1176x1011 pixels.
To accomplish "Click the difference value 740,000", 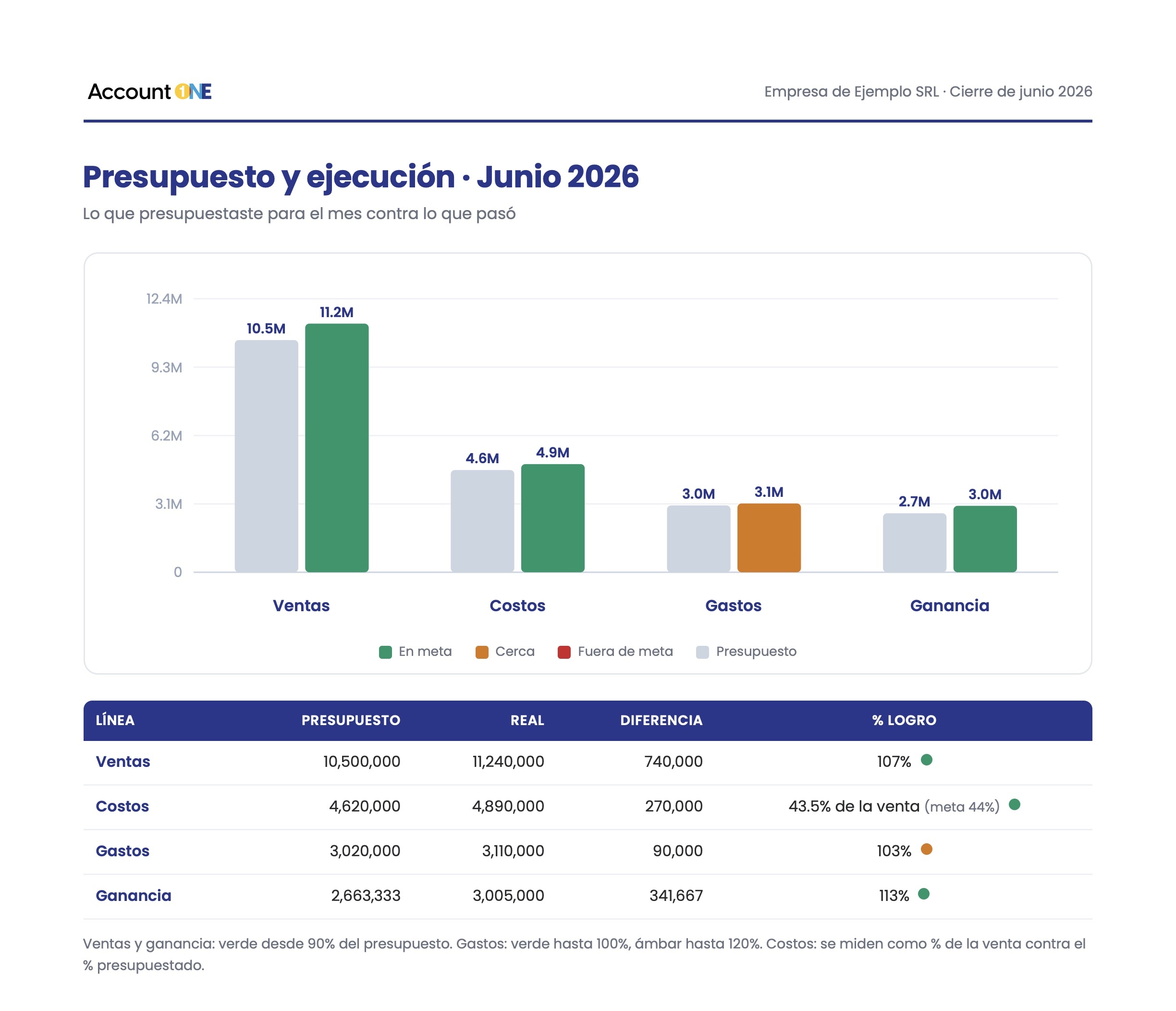I will (674, 762).
